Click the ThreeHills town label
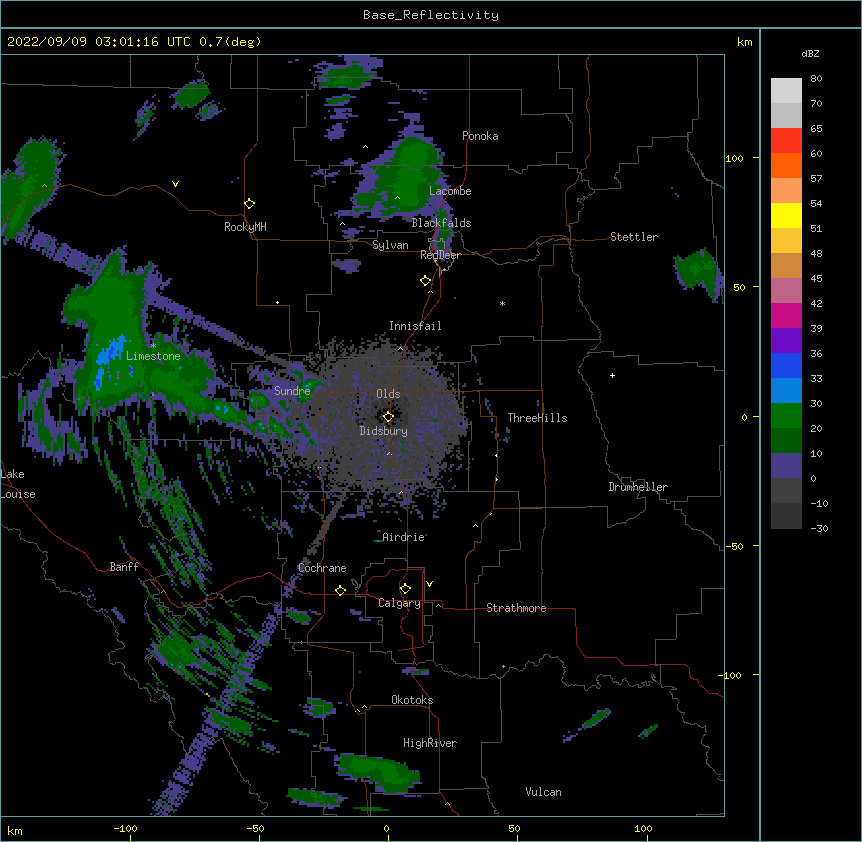This screenshot has height=842, width=862. pyautogui.click(x=537, y=418)
